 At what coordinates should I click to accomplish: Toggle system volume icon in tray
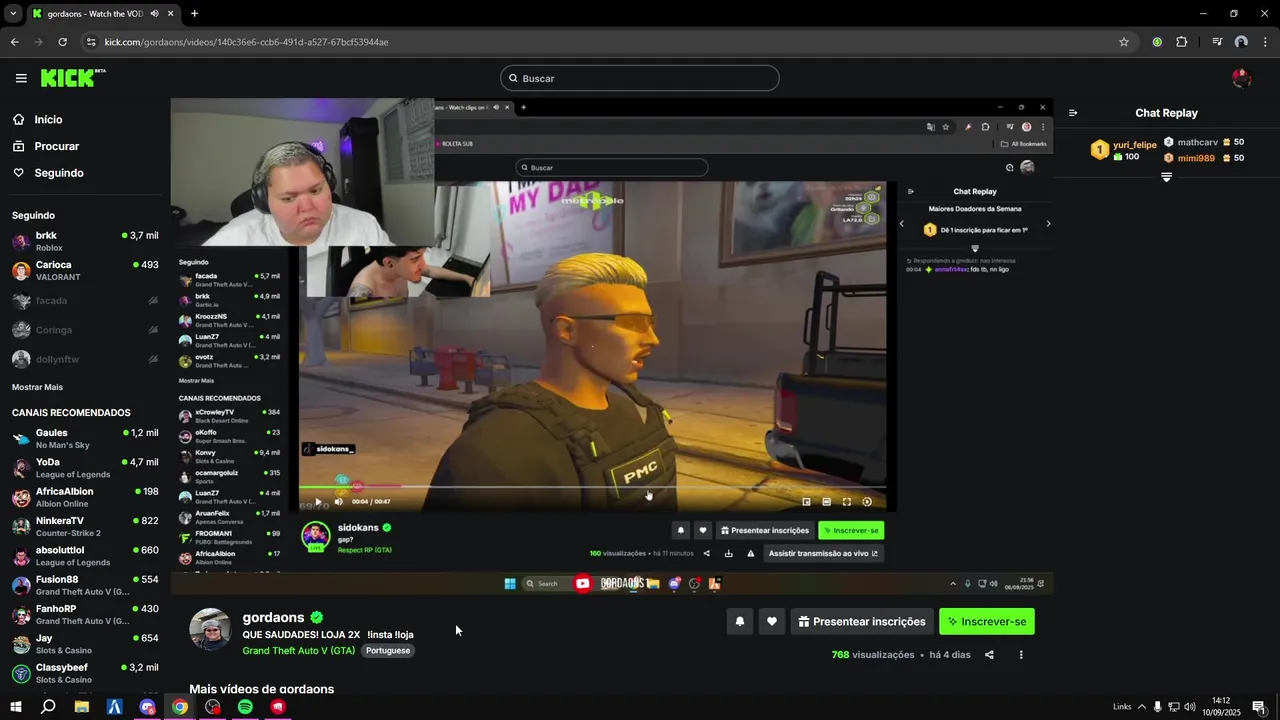(1190, 707)
